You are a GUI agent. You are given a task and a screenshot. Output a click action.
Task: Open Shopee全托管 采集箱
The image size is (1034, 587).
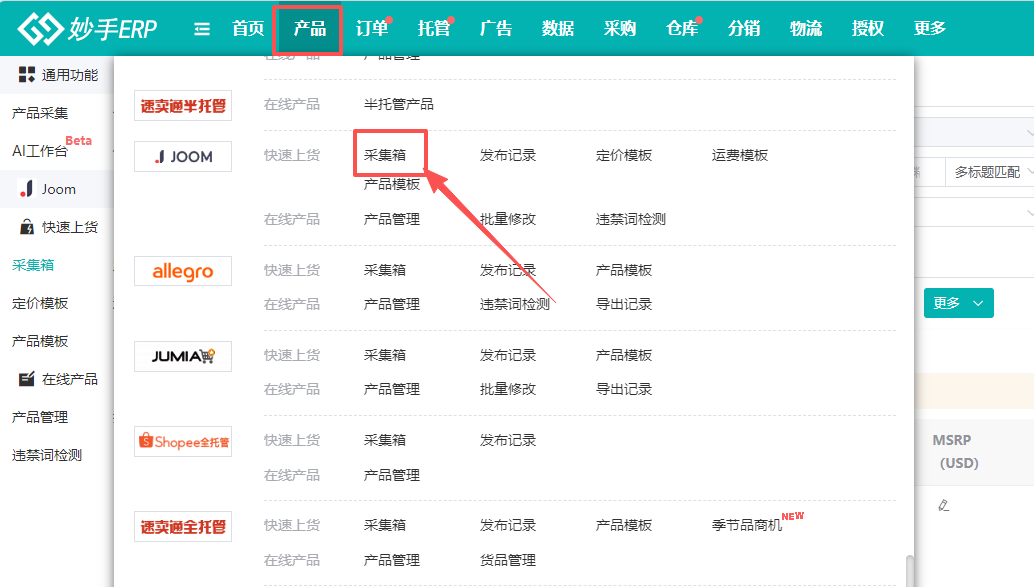385,441
